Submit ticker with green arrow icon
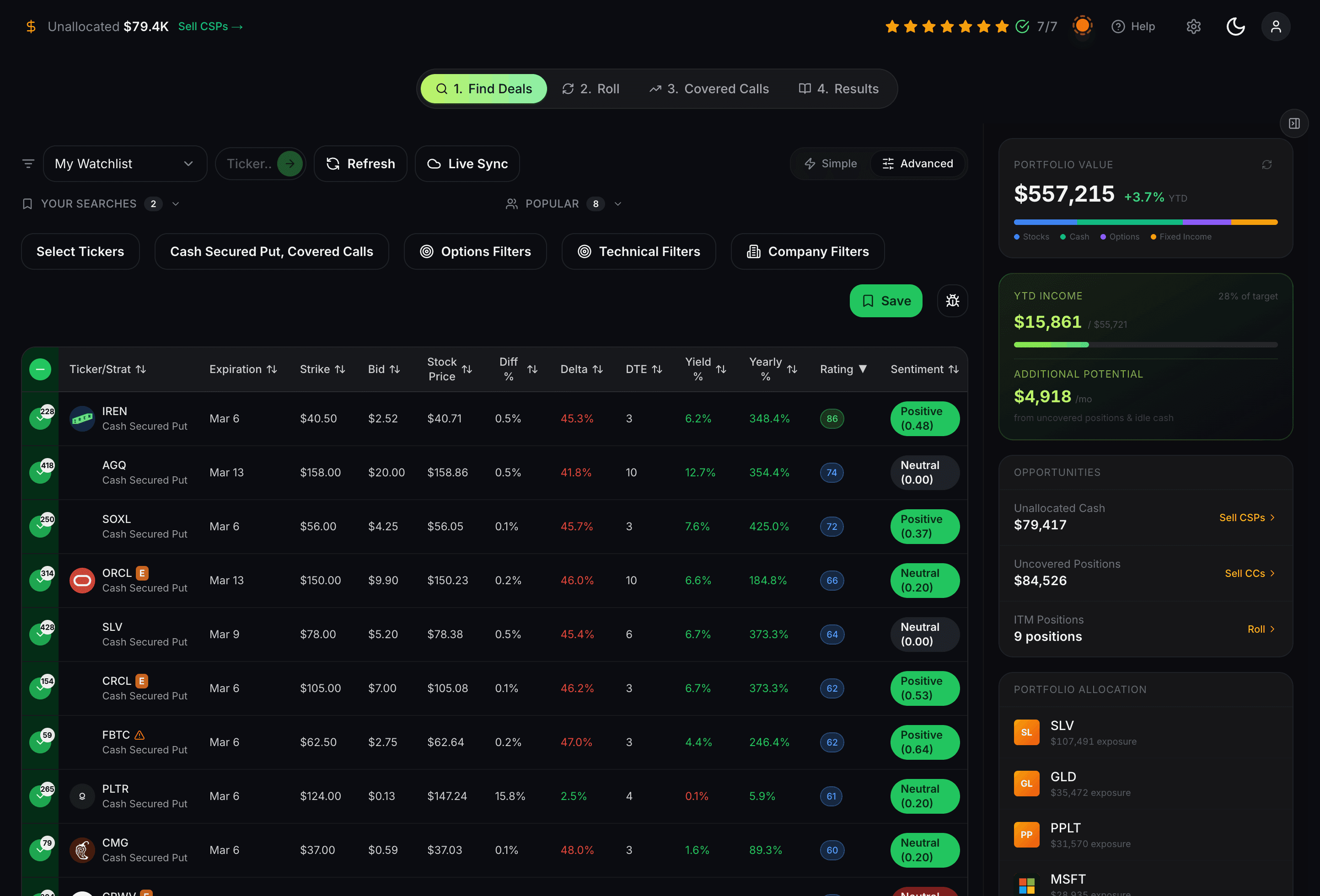Screen dimensions: 1320x896 tap(290, 164)
